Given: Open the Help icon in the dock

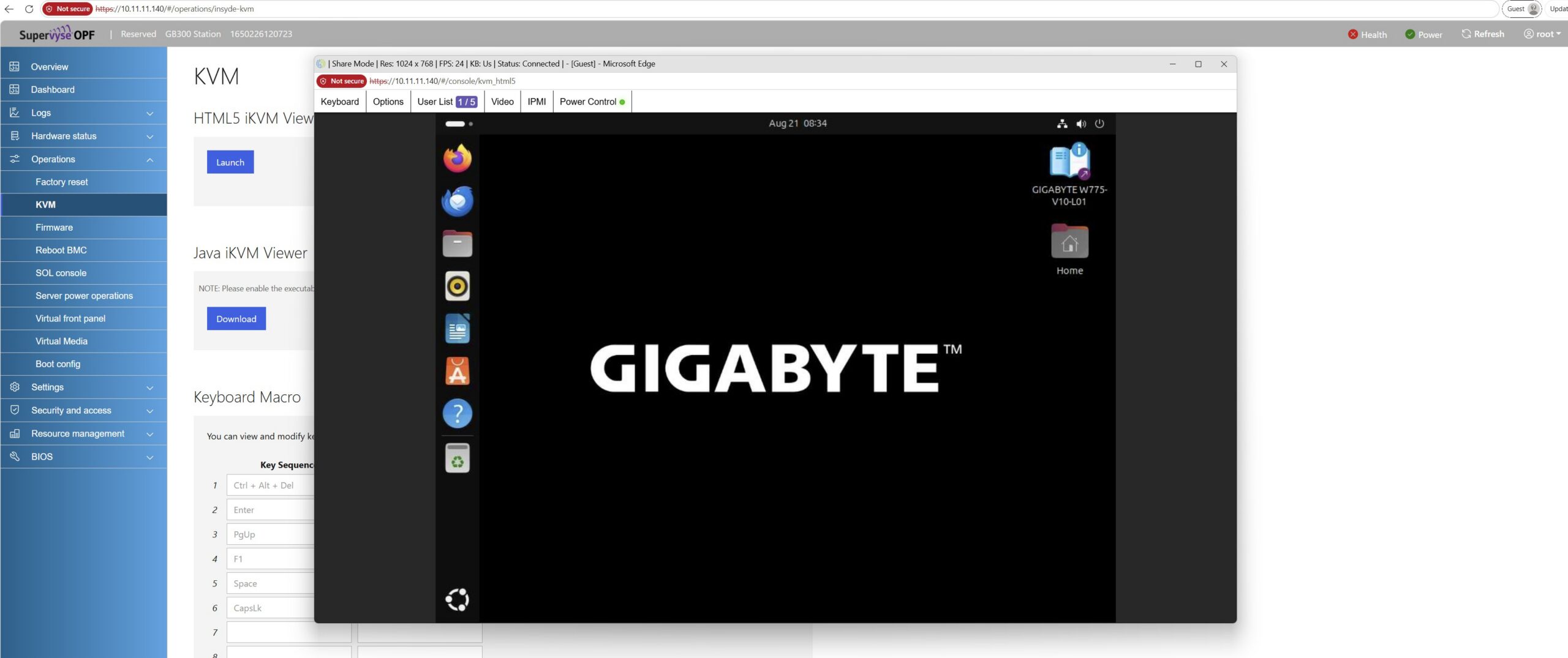Looking at the screenshot, I should pos(458,413).
